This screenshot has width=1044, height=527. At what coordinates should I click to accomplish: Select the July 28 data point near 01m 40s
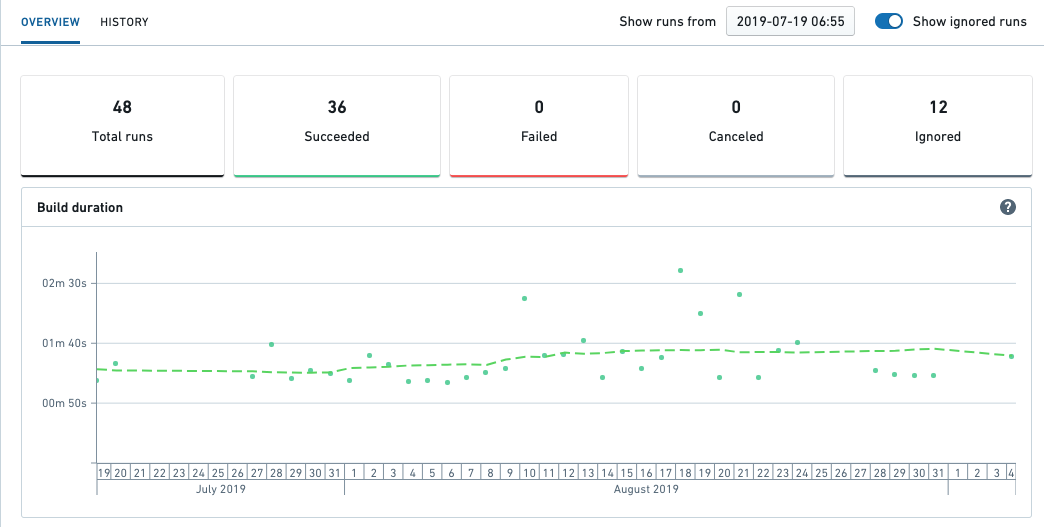click(272, 345)
